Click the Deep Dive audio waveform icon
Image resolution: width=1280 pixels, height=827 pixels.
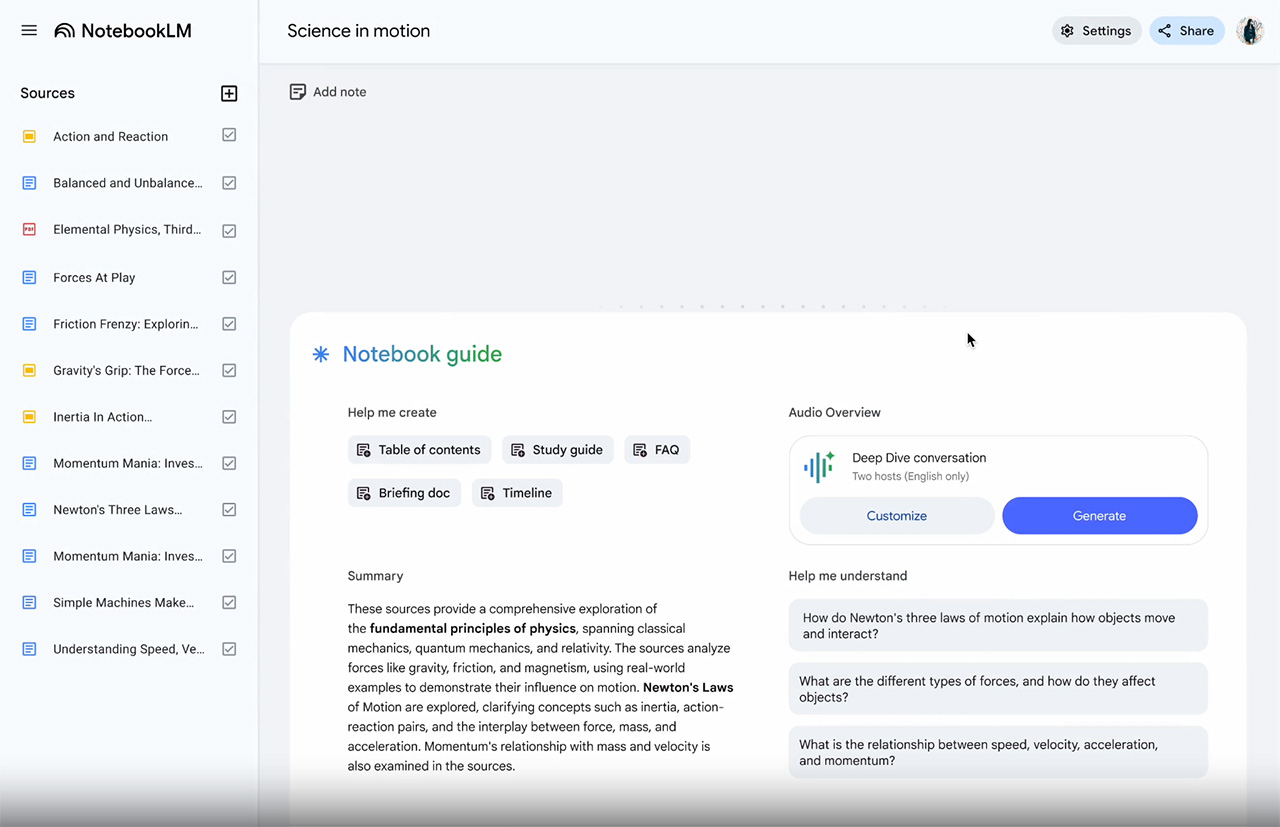coord(819,467)
